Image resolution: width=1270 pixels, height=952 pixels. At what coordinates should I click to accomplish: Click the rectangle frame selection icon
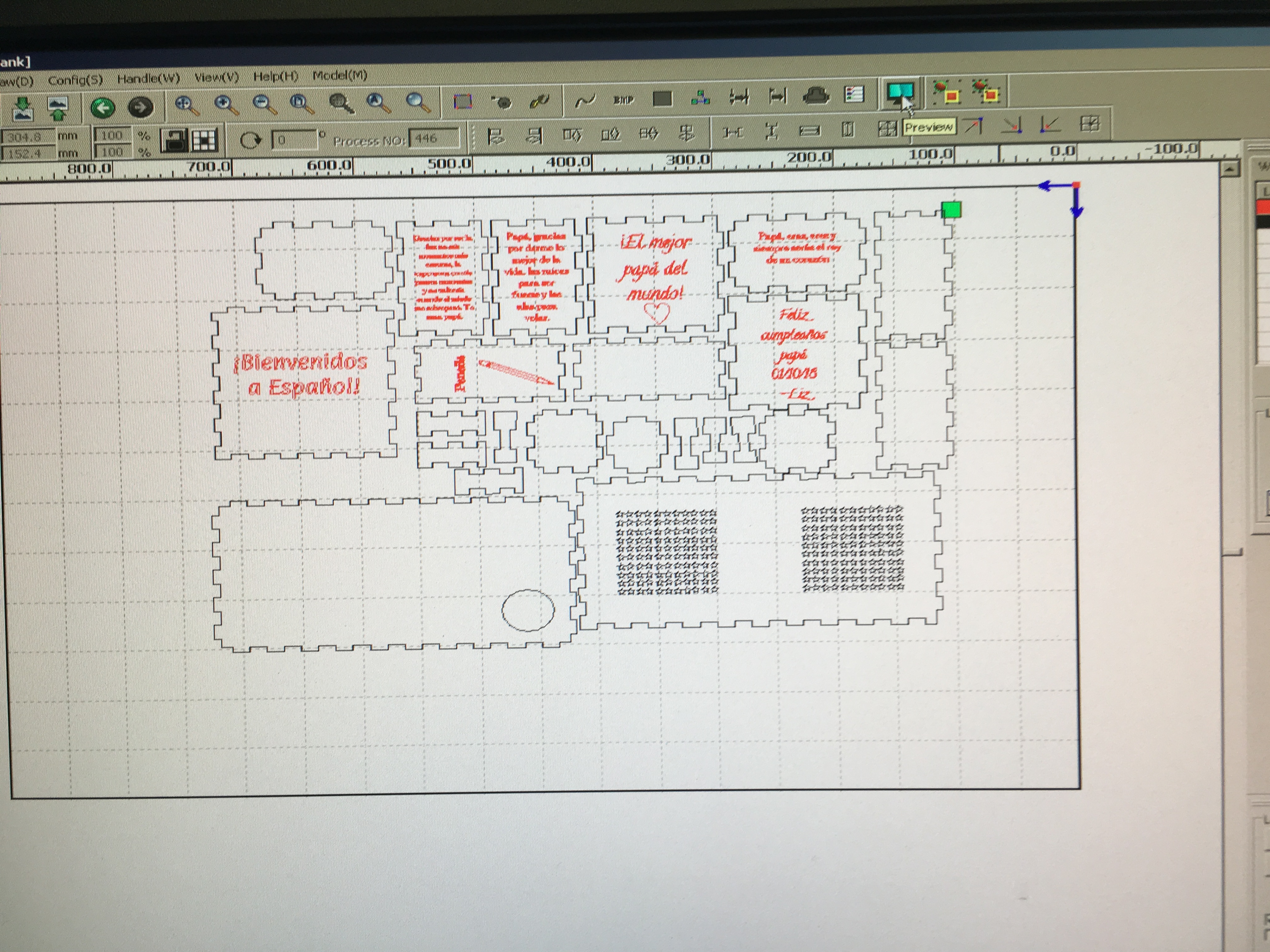(463, 102)
